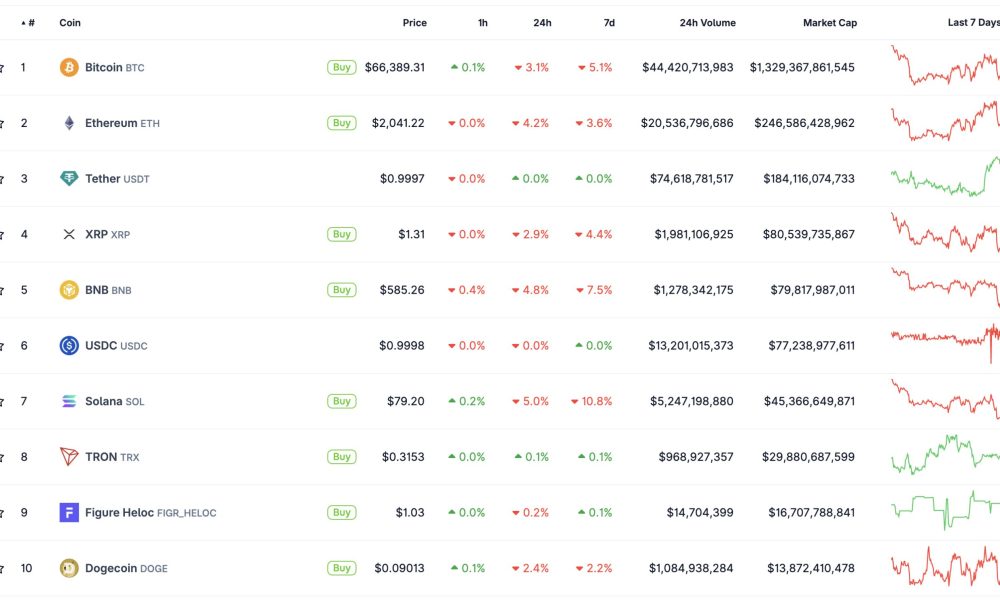Star Bitcoin to add it to watchlist
Image resolution: width=1000 pixels, height=600 pixels.
4,67
